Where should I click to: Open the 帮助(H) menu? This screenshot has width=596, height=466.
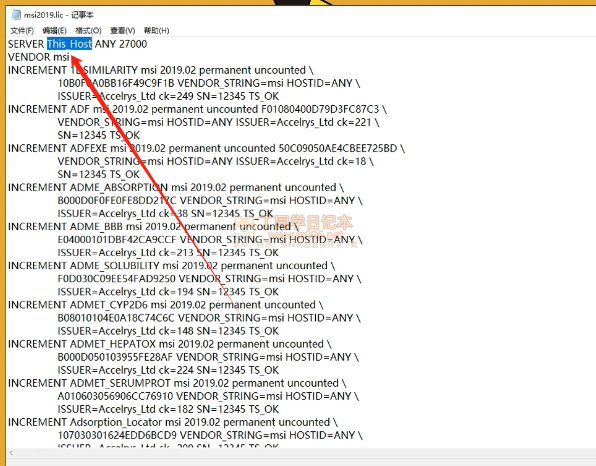coord(156,30)
